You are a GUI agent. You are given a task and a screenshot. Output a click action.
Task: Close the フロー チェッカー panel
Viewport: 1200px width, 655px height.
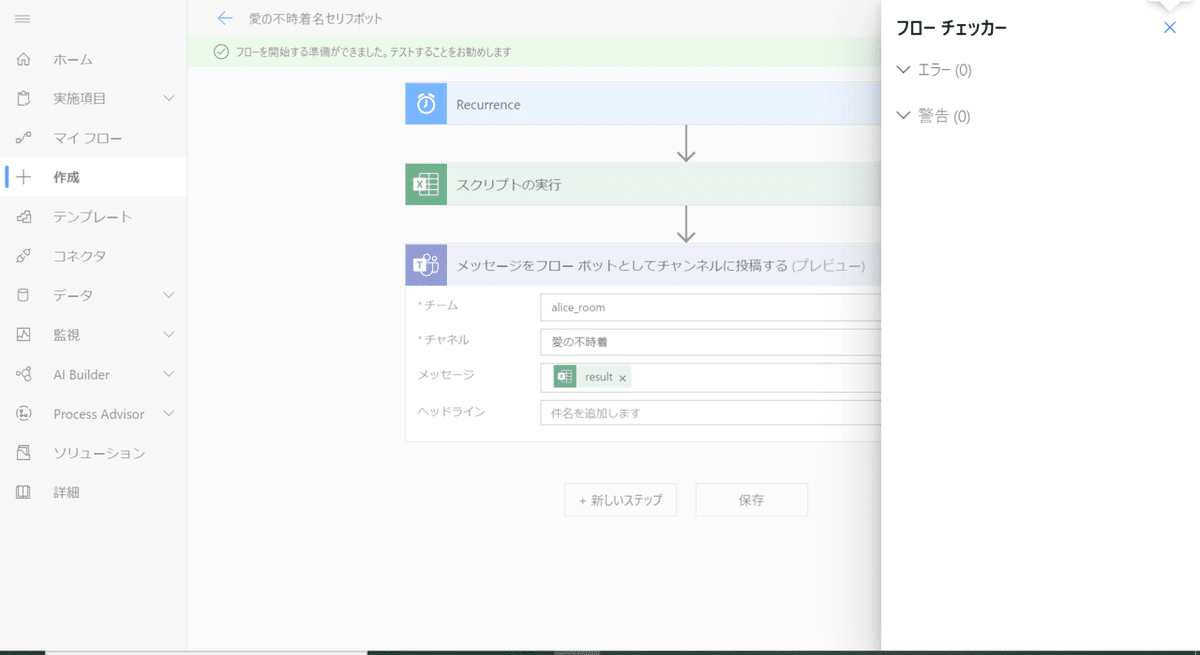click(1170, 28)
